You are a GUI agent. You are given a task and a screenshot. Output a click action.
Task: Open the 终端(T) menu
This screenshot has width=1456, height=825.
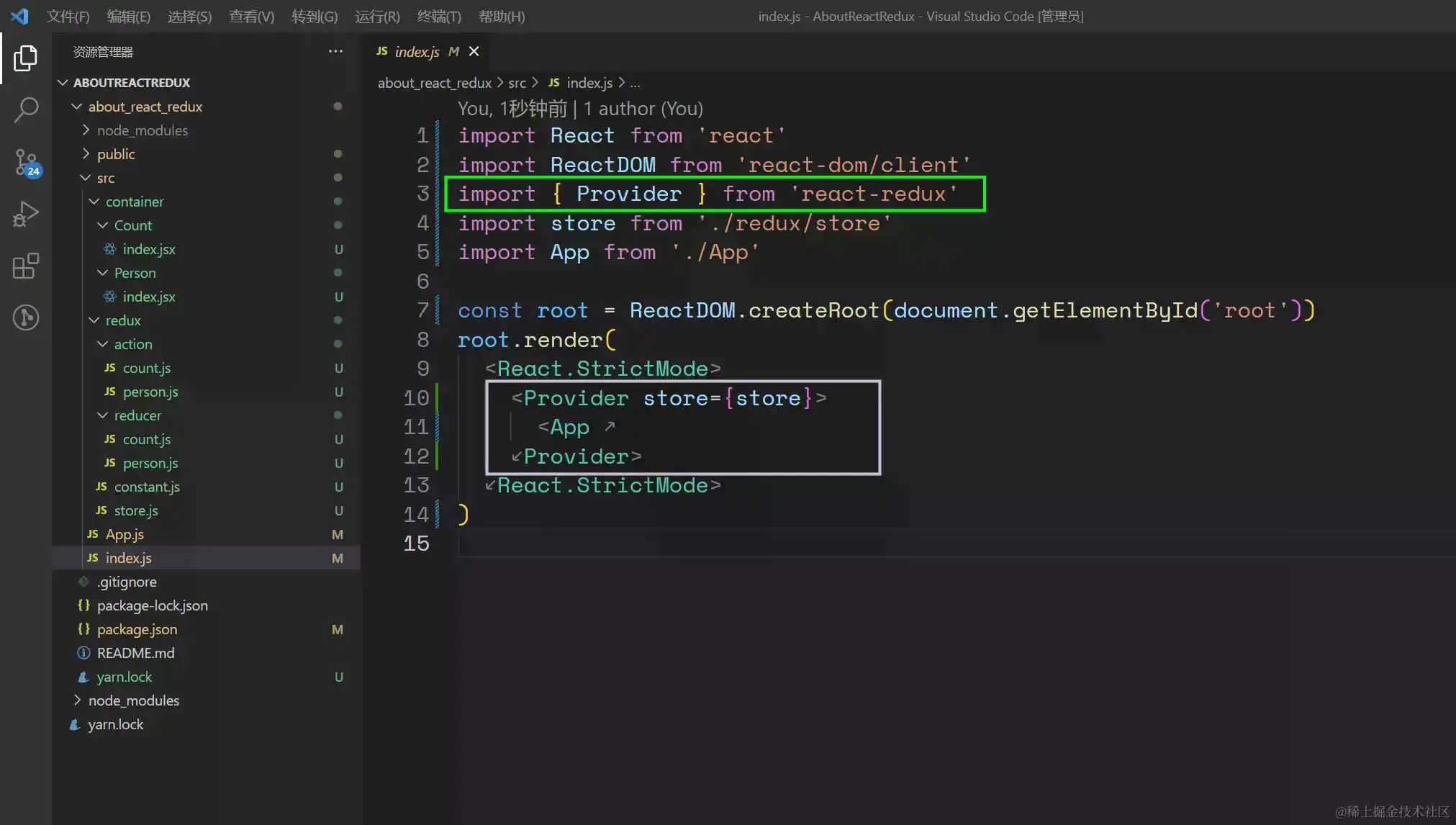tap(439, 16)
